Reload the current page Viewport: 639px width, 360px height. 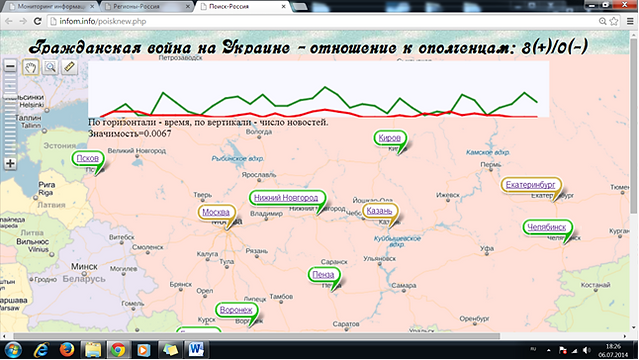point(37,21)
